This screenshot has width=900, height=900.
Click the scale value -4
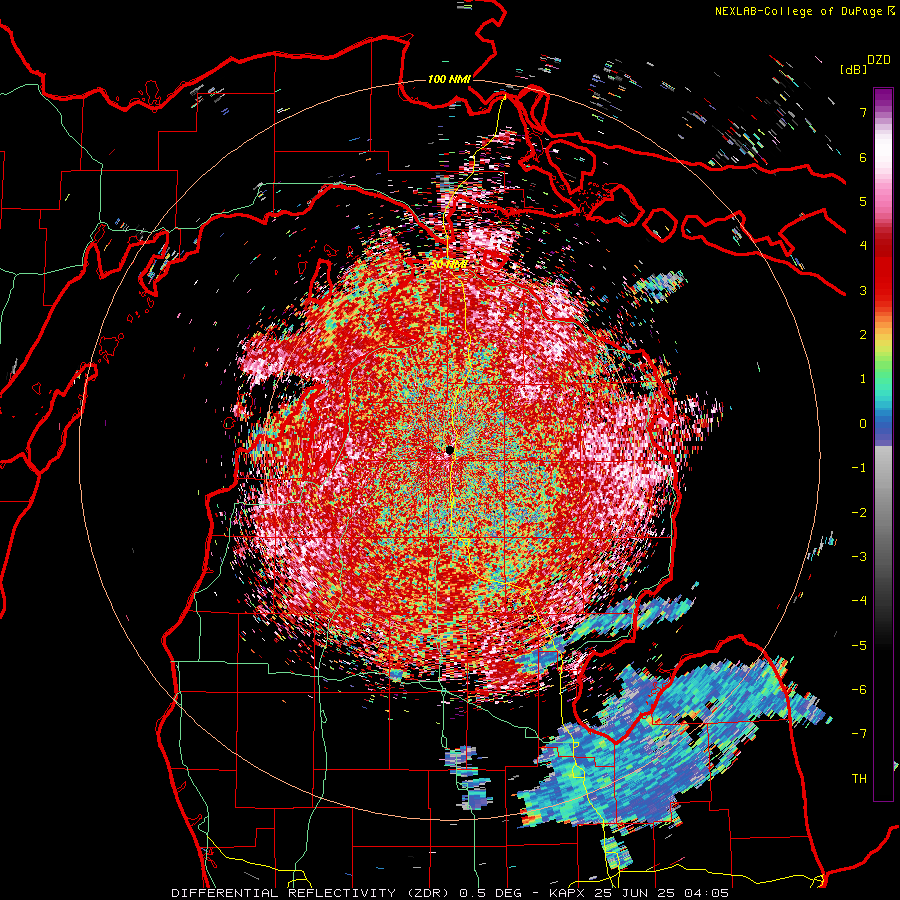tap(859, 601)
